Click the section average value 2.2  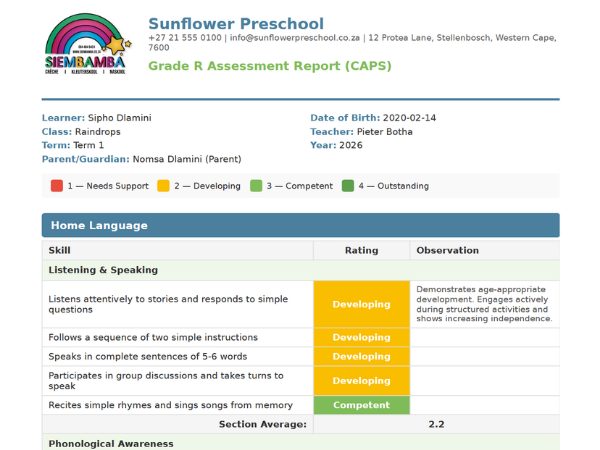click(x=436, y=424)
